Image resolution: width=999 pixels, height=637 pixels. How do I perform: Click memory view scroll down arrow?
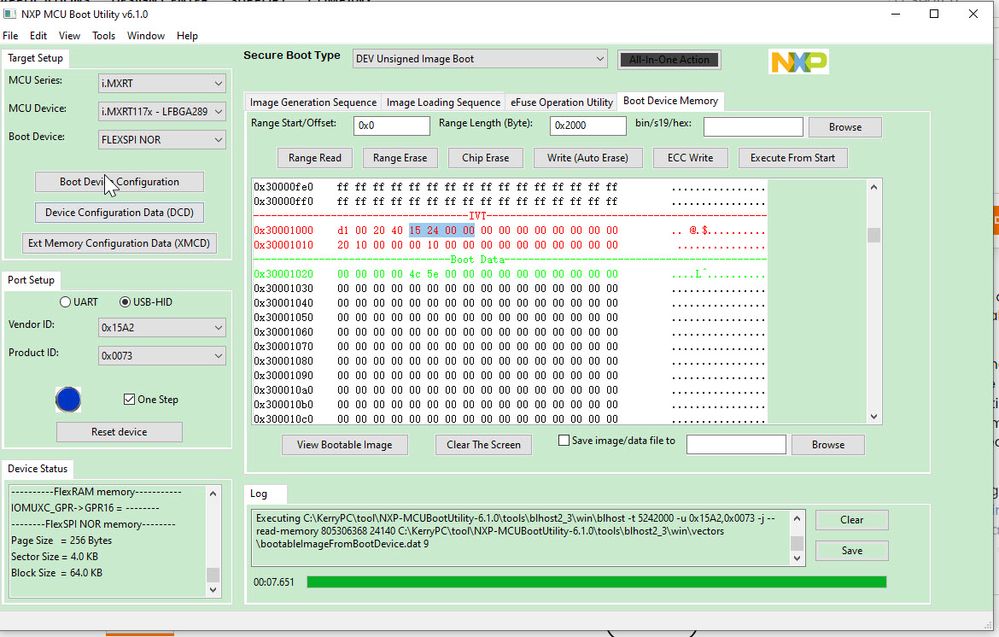(874, 416)
